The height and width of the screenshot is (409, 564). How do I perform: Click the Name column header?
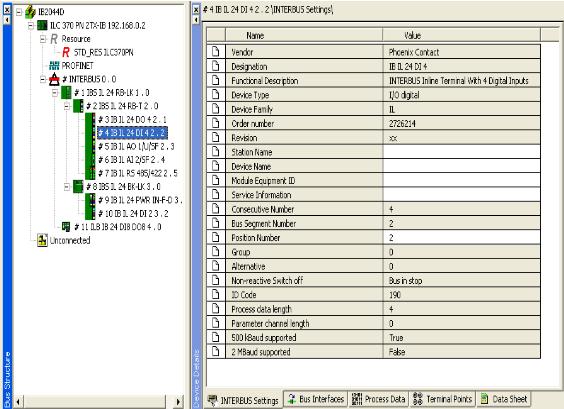pyautogui.click(x=304, y=35)
